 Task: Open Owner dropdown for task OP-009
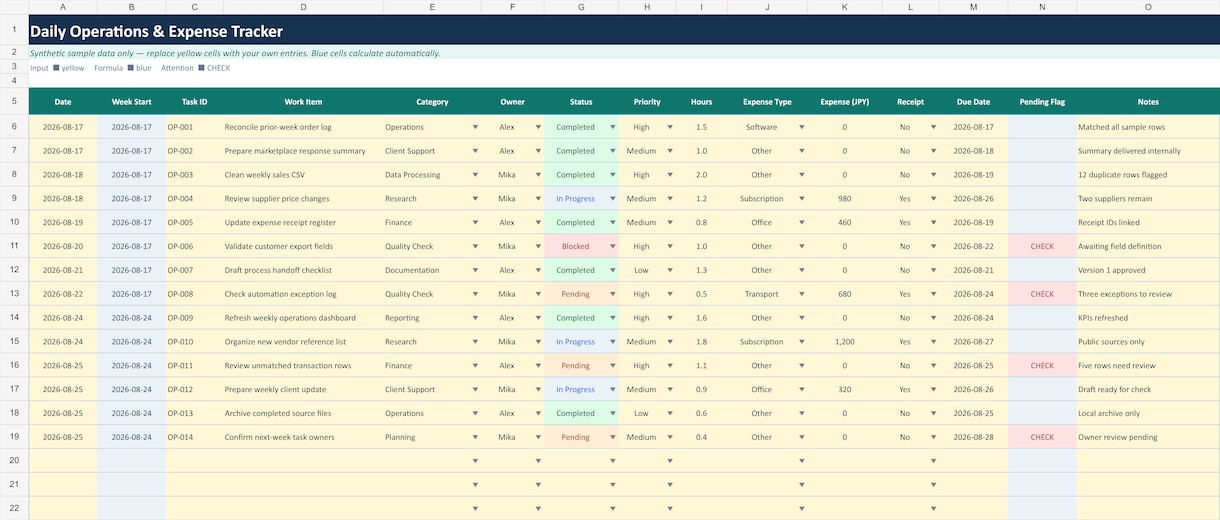point(539,318)
